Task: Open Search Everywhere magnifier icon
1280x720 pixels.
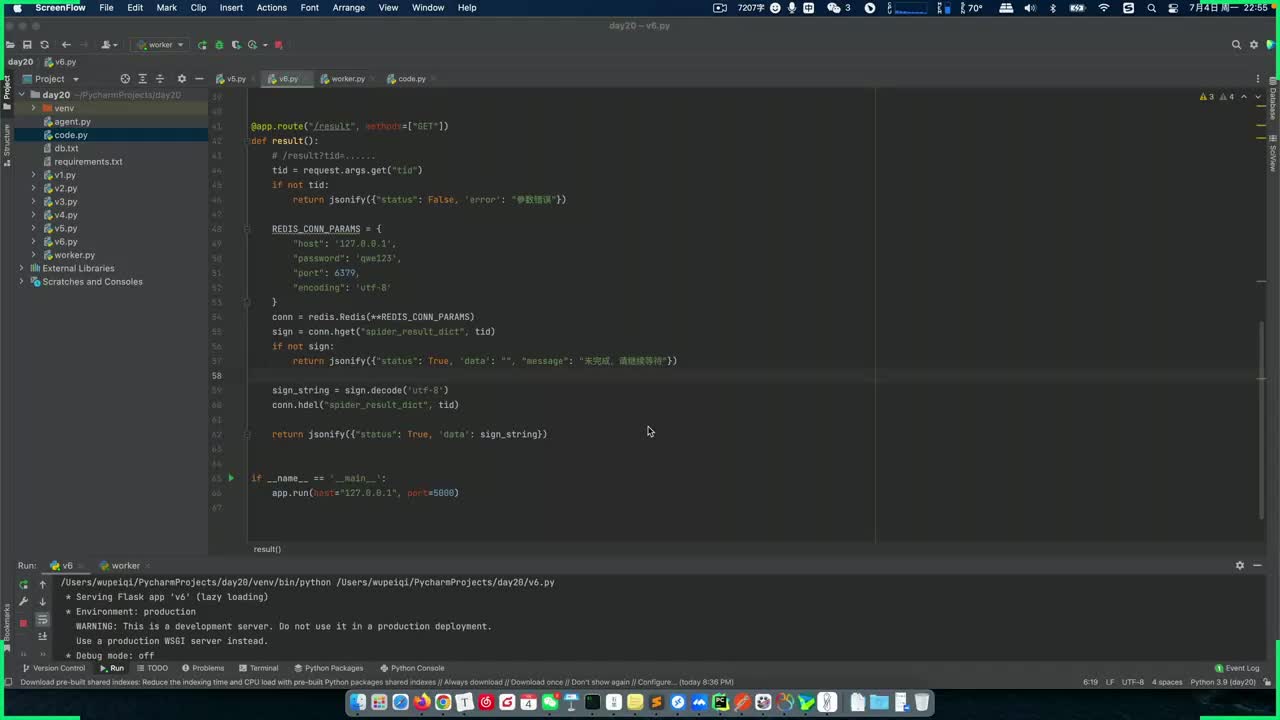Action: pyautogui.click(x=1236, y=45)
